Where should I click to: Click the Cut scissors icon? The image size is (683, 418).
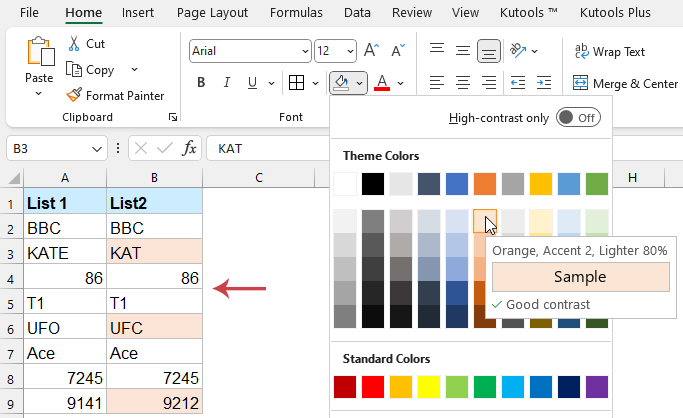coord(74,44)
